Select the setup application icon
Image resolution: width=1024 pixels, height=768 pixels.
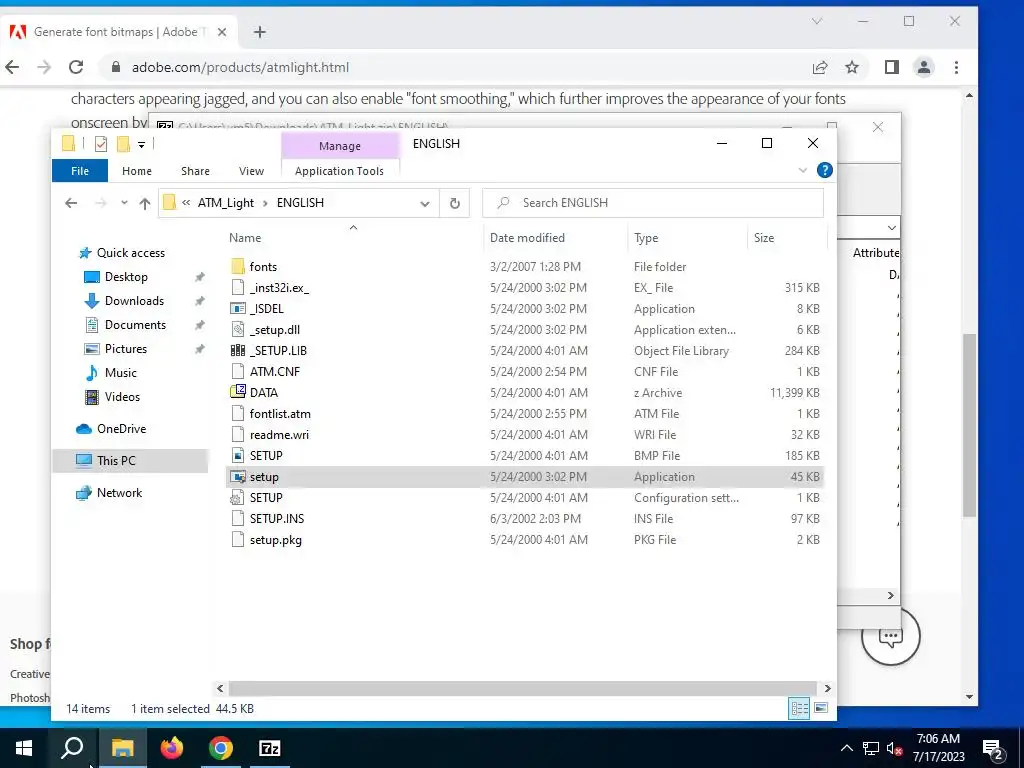coord(238,477)
